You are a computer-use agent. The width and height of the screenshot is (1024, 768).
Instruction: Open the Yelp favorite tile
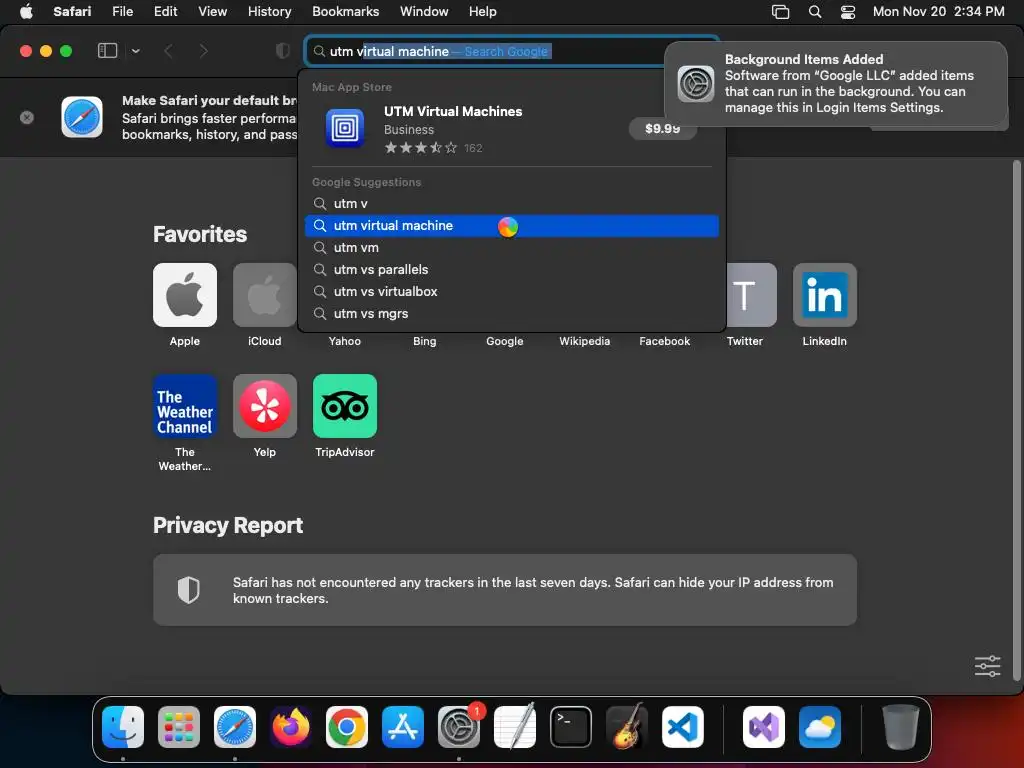click(264, 406)
